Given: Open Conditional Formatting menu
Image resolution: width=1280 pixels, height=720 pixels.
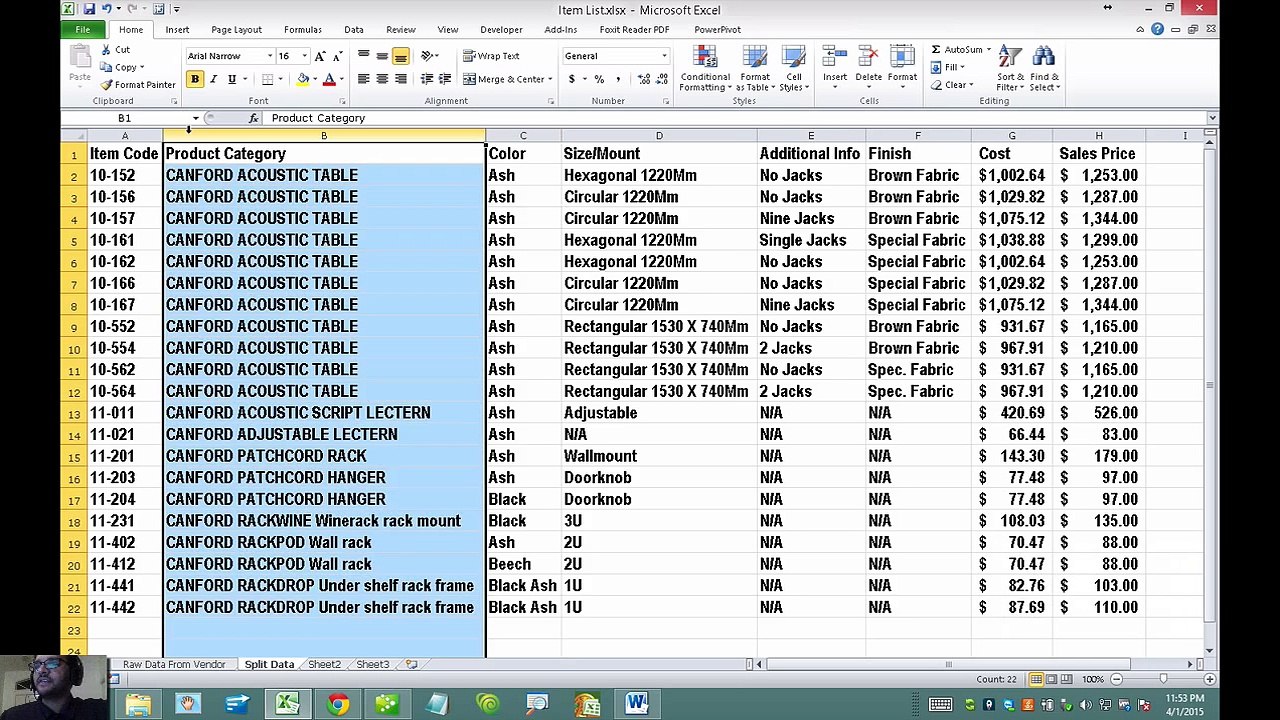Looking at the screenshot, I should [x=705, y=69].
